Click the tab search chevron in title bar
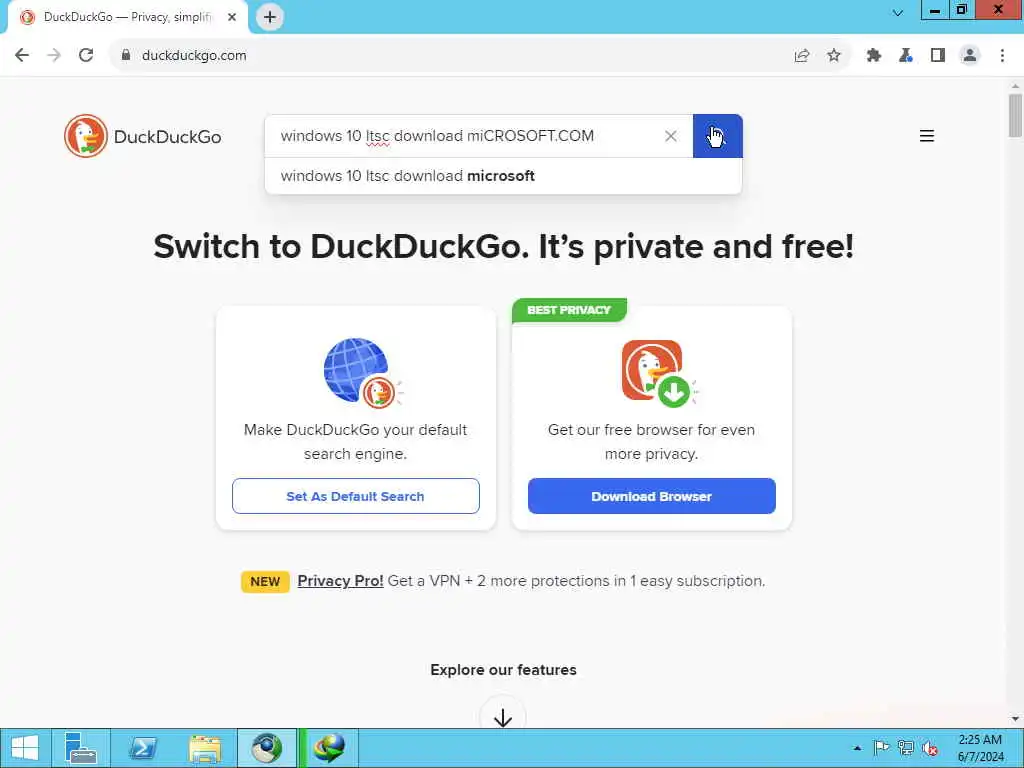The height and width of the screenshot is (768, 1024). 898,12
